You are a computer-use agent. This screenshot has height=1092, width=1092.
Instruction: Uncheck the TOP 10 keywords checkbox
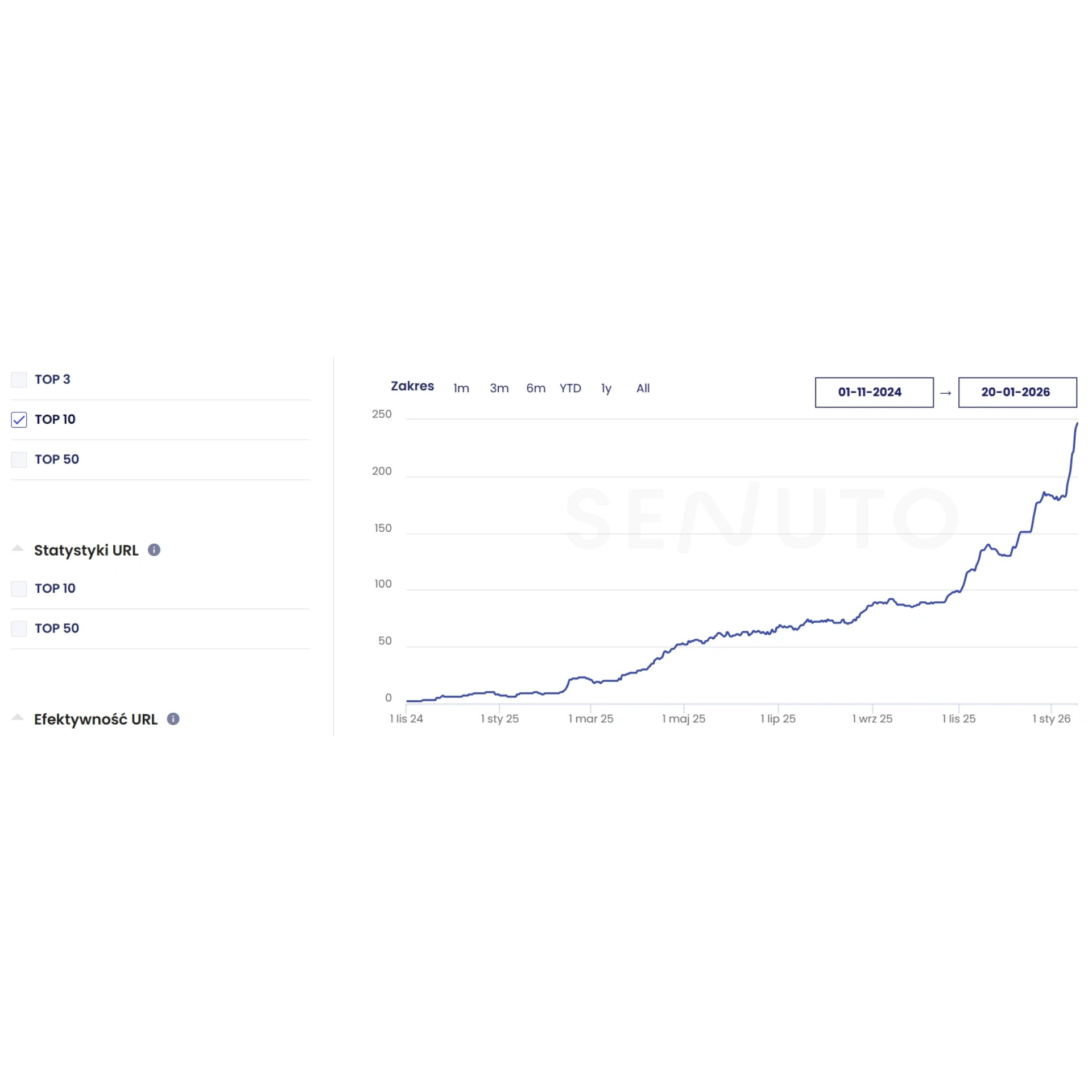19,420
